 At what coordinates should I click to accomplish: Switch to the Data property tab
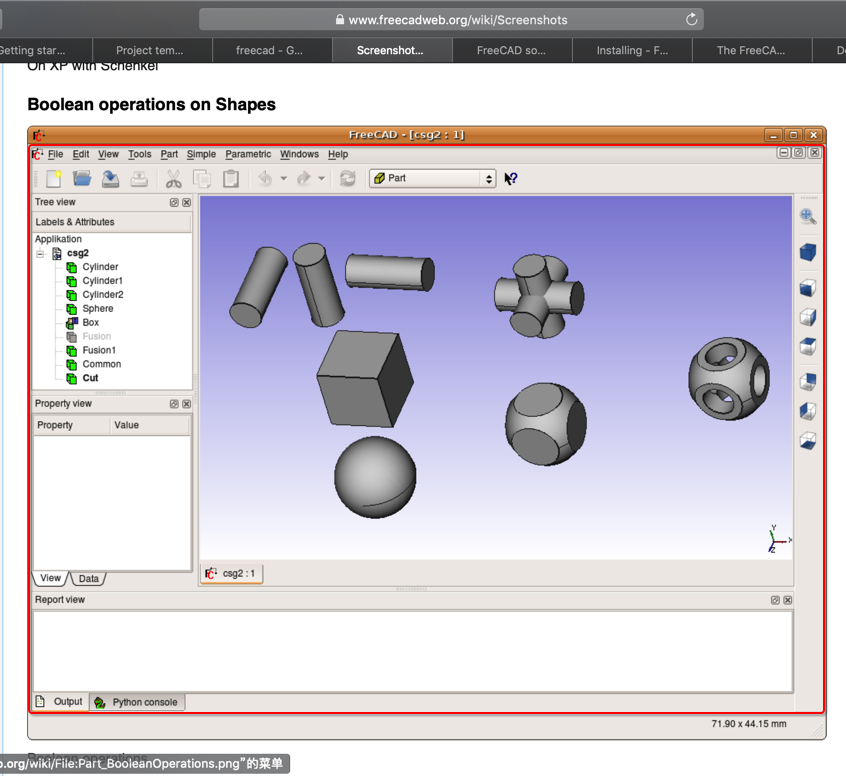[89, 579]
